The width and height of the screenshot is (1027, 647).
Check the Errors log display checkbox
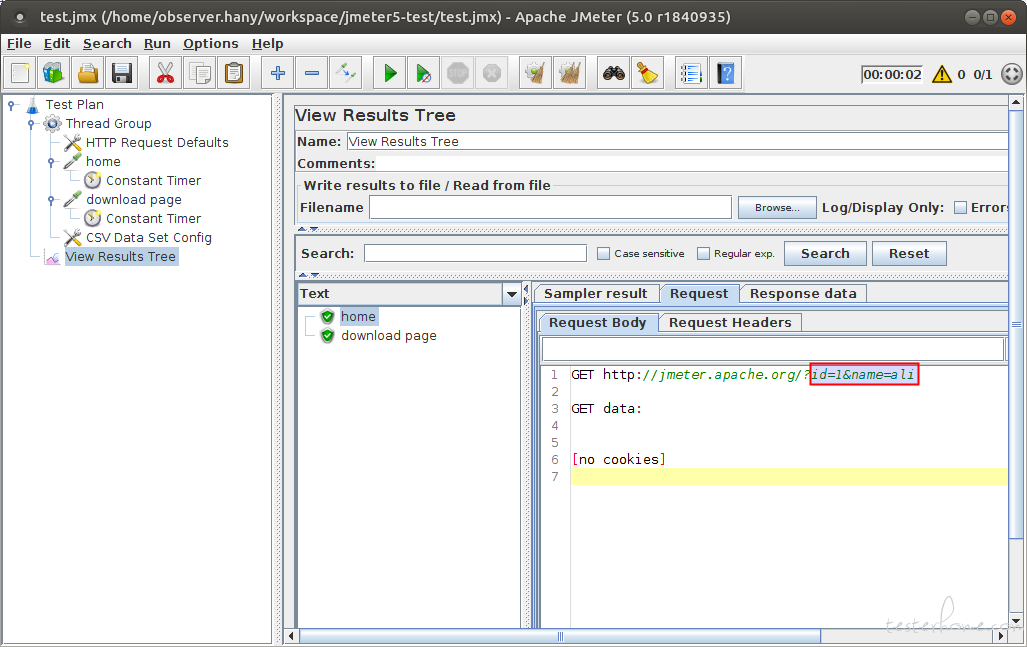(960, 208)
